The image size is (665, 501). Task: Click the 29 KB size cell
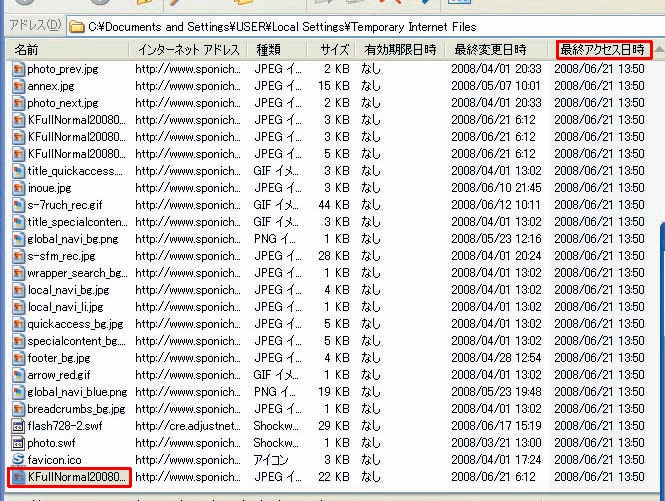334,425
